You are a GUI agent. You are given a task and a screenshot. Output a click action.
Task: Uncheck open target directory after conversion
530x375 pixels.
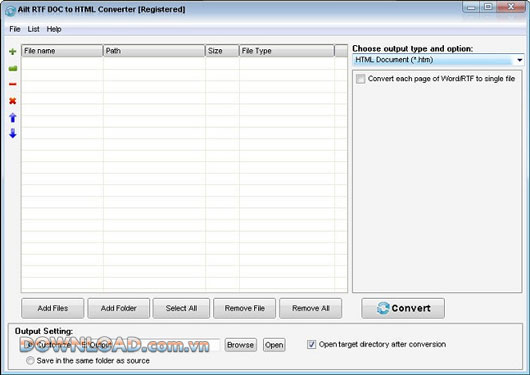pos(311,345)
